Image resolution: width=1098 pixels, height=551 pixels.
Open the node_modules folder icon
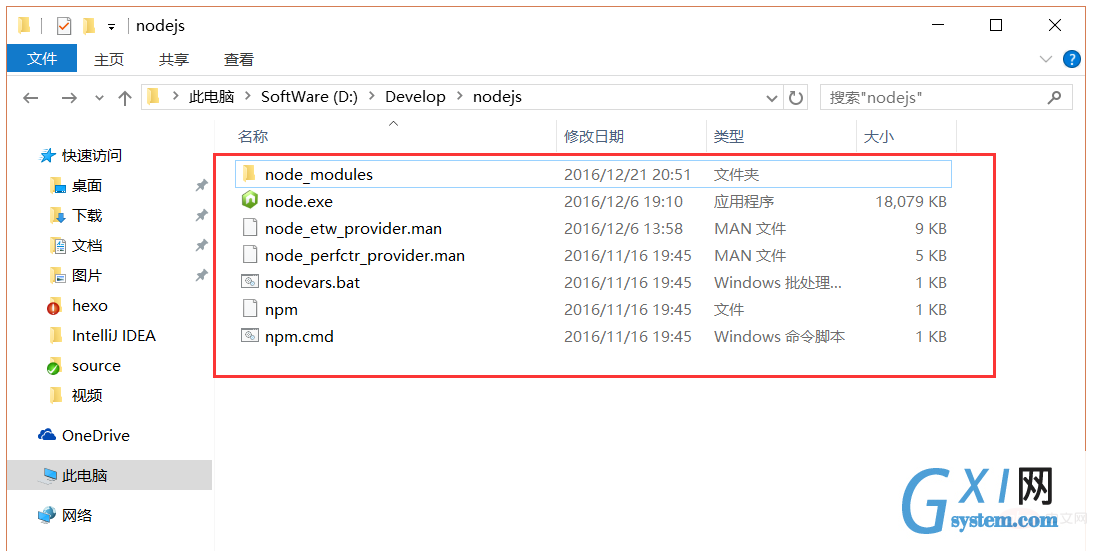coord(249,174)
